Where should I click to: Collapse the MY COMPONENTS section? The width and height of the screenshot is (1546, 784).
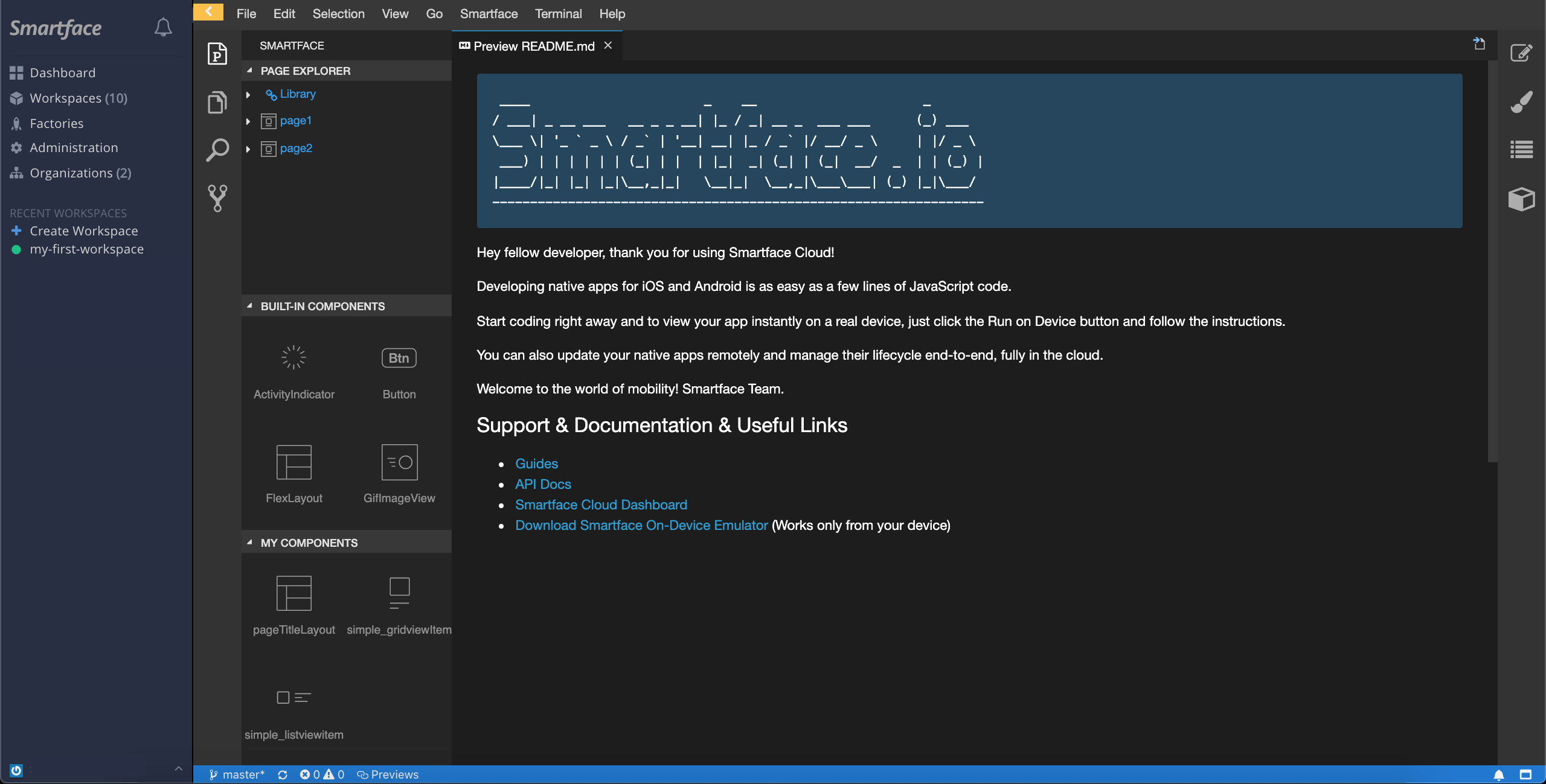tap(309, 543)
